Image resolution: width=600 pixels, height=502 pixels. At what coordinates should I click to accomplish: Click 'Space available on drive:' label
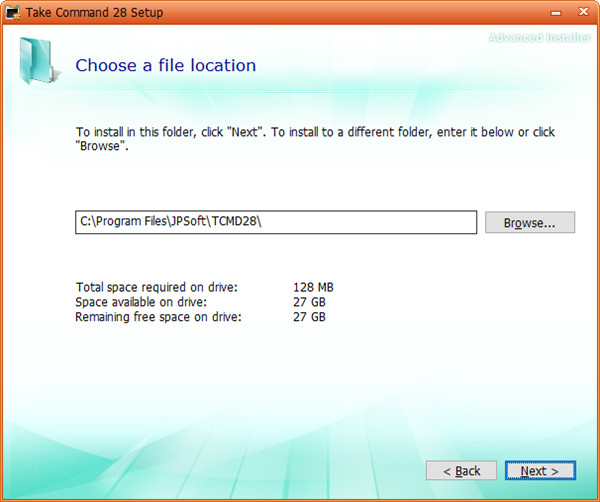coord(141,302)
